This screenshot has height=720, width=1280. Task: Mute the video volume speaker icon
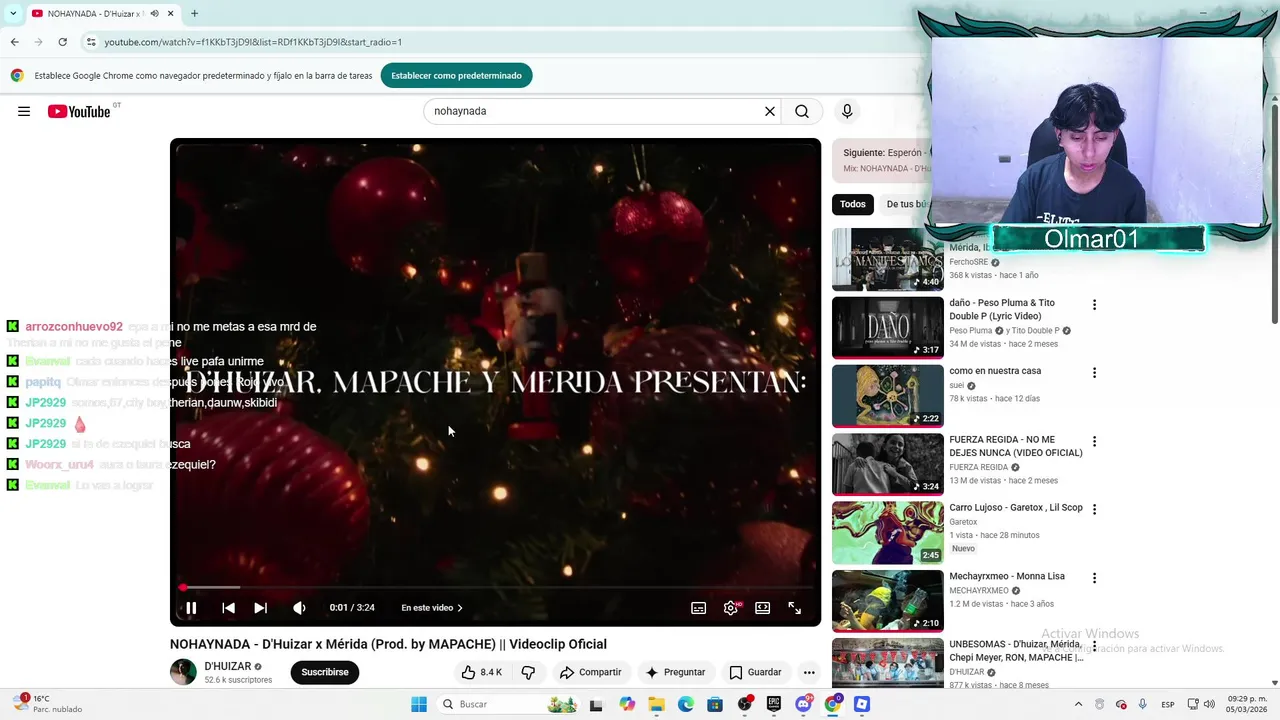click(x=299, y=608)
